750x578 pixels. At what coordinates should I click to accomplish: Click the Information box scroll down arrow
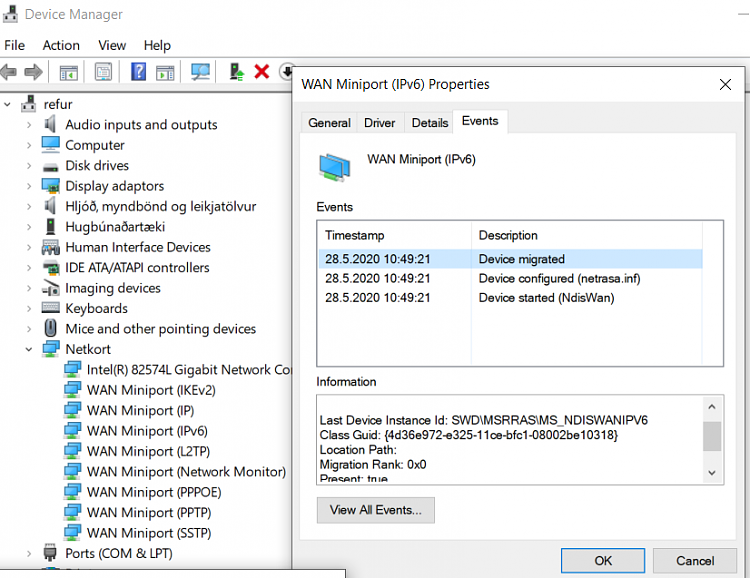pyautogui.click(x=712, y=473)
